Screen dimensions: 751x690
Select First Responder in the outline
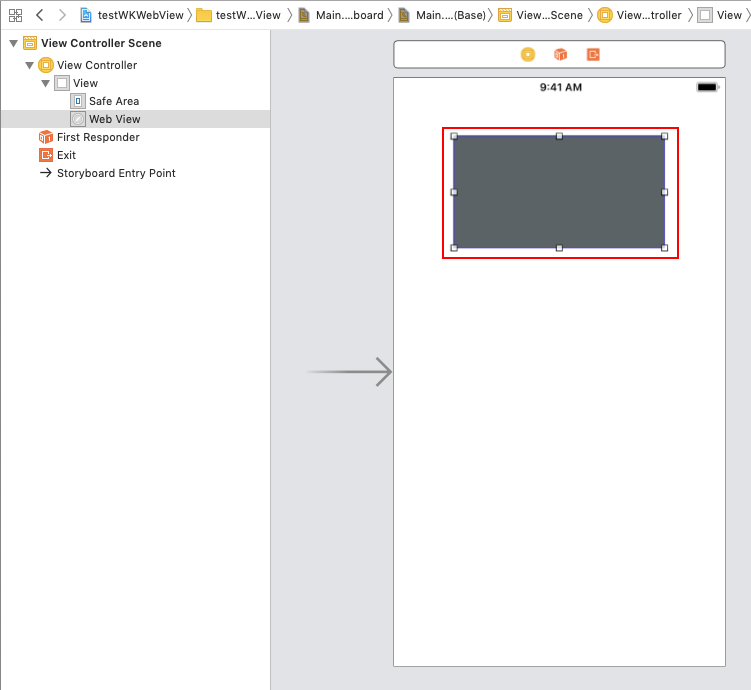coord(136,137)
